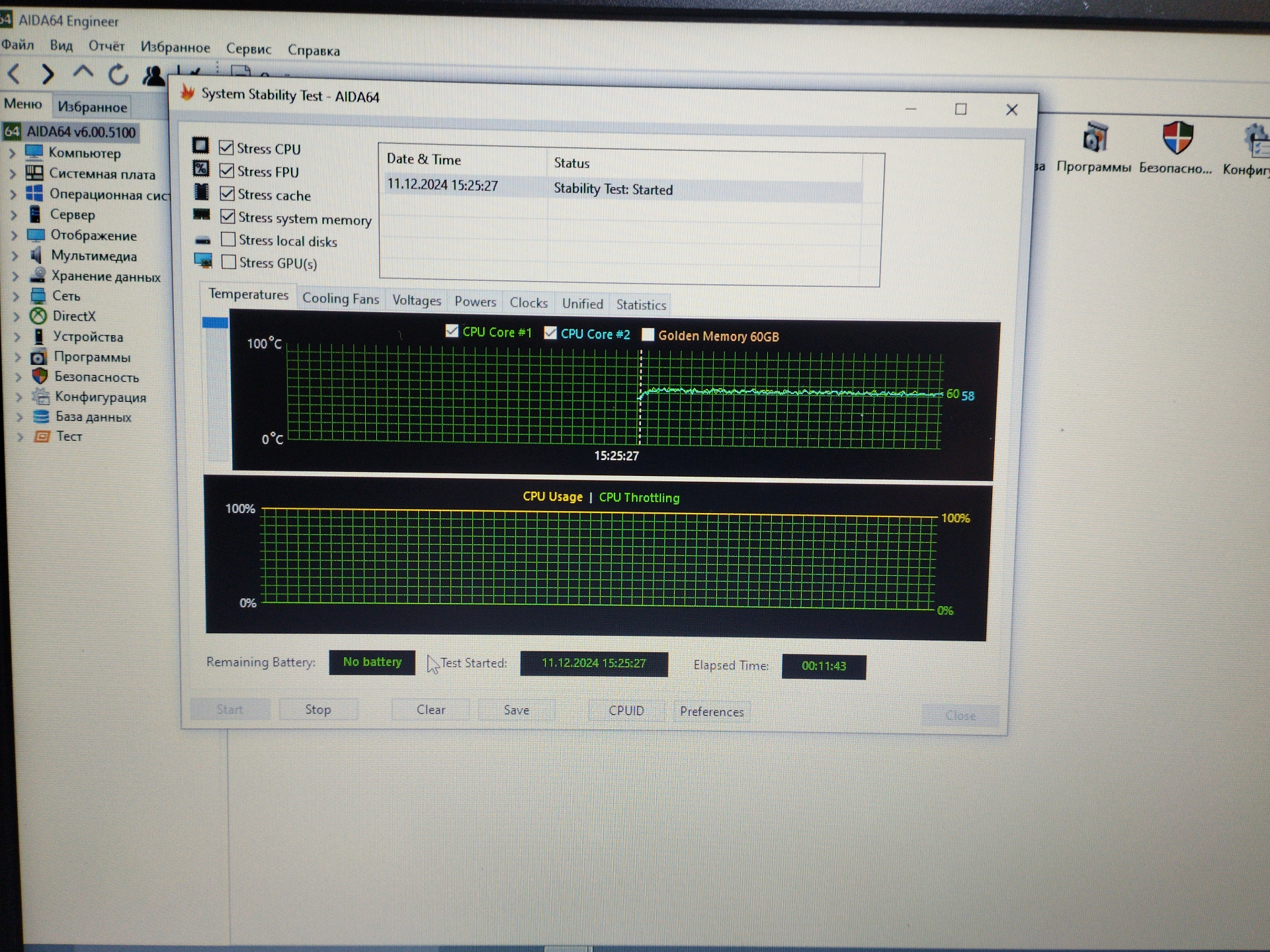The width and height of the screenshot is (1270, 952).
Task: Click the Системная плата motherboard icon
Action: coord(34,173)
